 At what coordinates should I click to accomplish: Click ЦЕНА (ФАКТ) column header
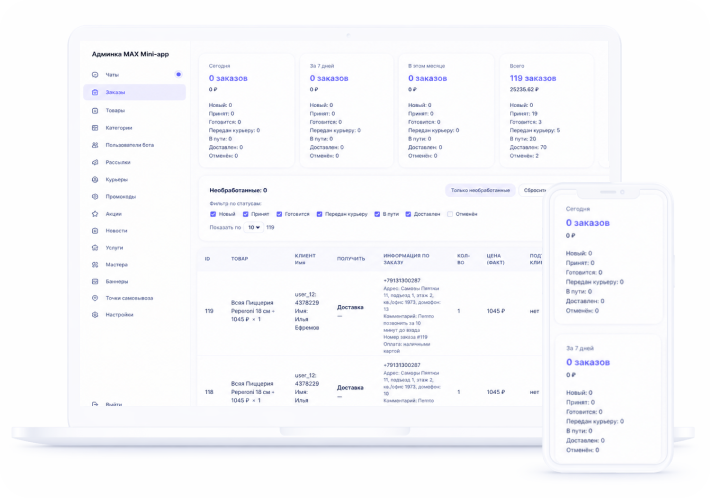(x=495, y=259)
